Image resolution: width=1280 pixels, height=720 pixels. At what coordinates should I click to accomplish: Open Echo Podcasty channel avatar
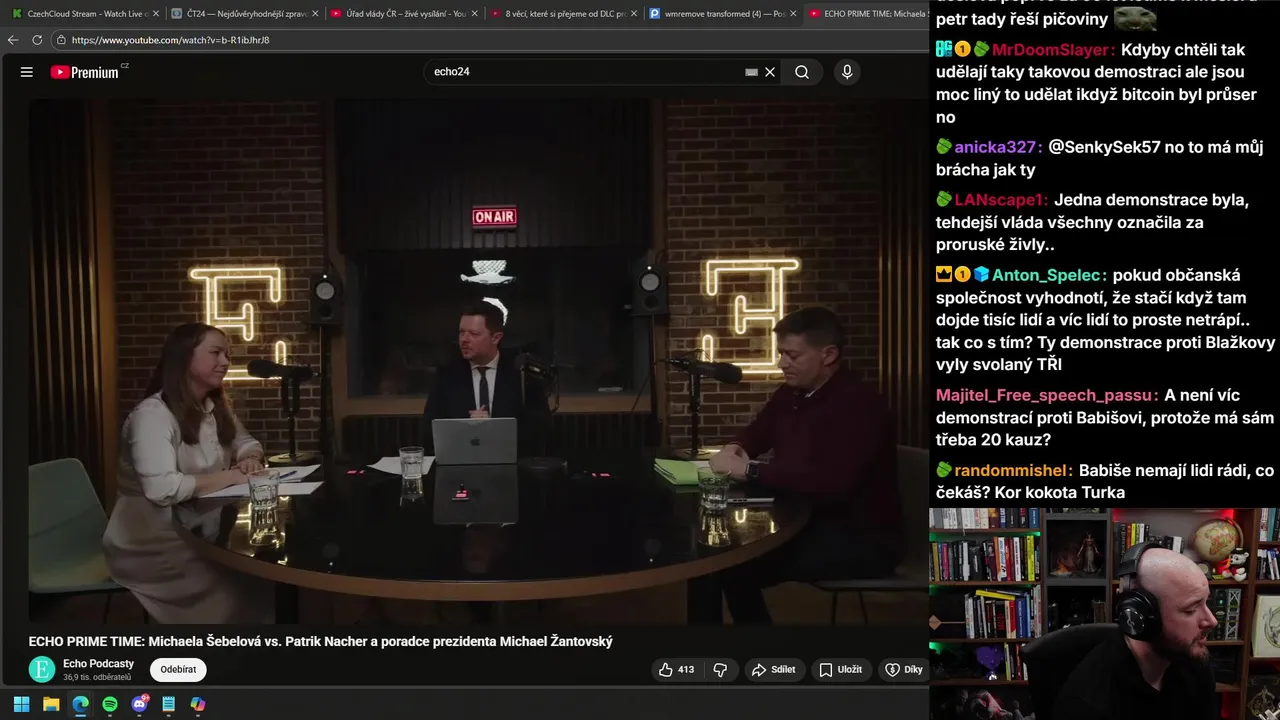[42, 670]
